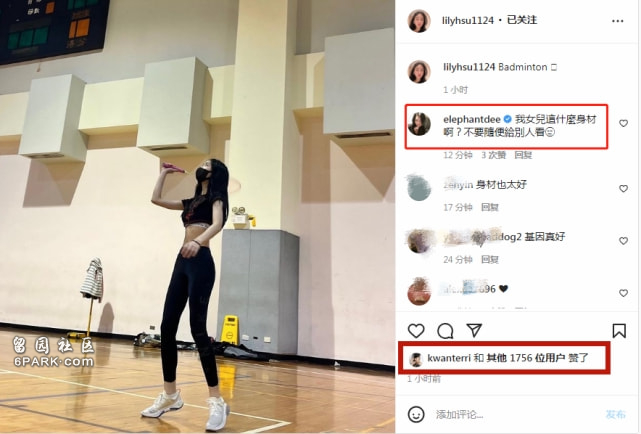
Task: Like the 身材也太好 comment
Action: 623,188
